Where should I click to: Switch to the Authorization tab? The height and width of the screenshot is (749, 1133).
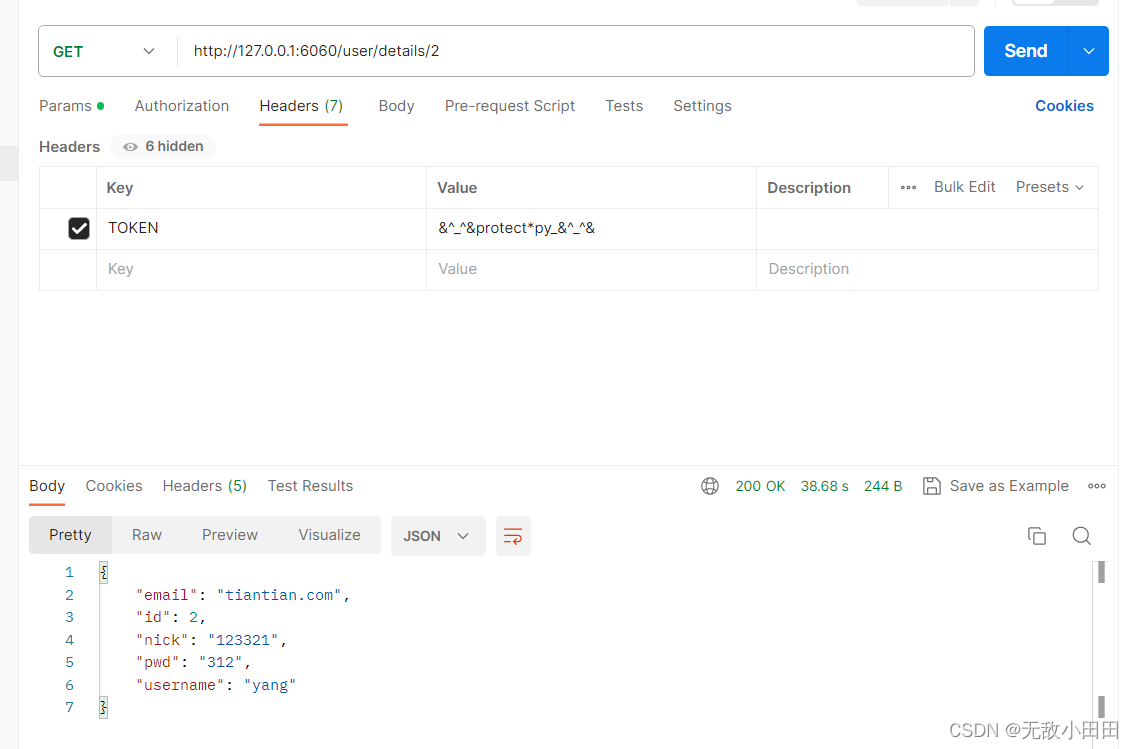pyautogui.click(x=181, y=106)
